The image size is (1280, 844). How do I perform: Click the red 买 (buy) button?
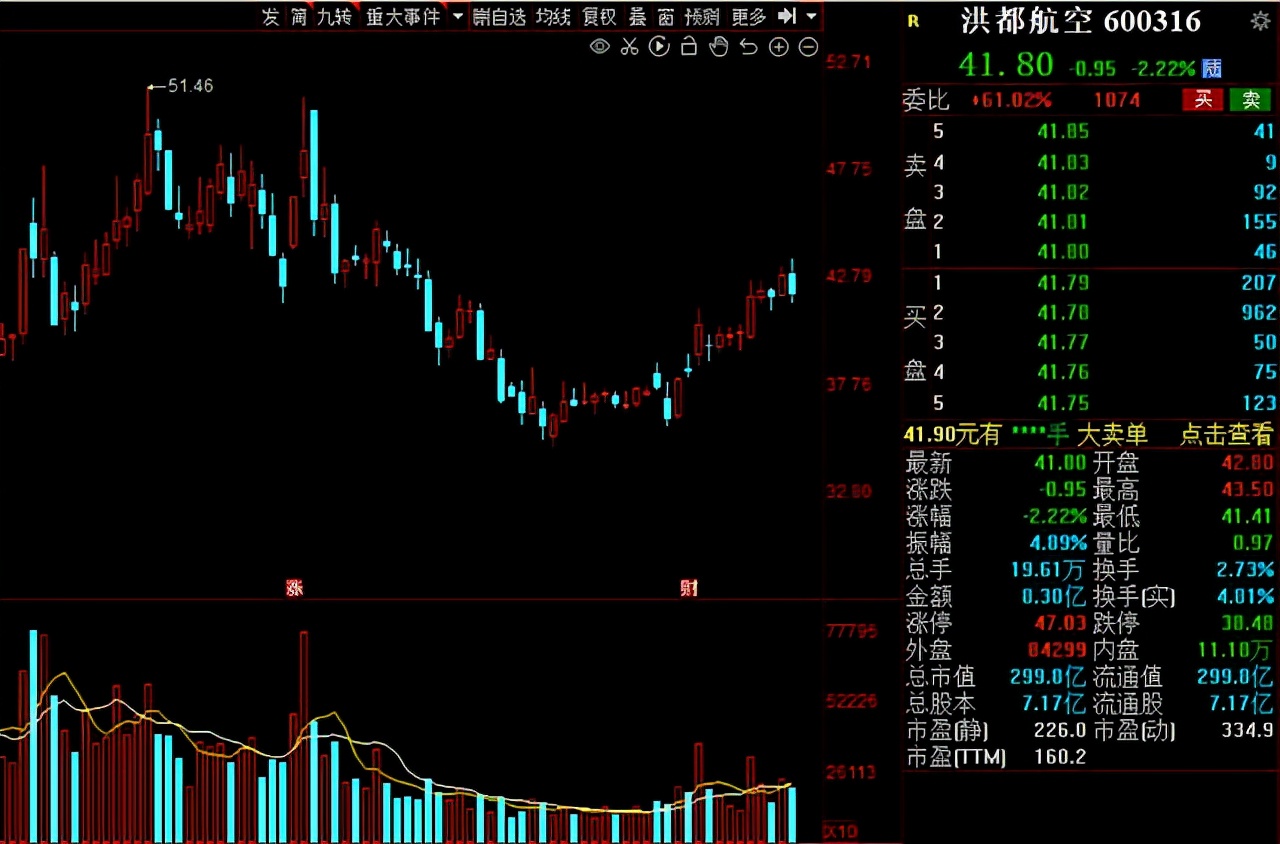click(x=1201, y=100)
